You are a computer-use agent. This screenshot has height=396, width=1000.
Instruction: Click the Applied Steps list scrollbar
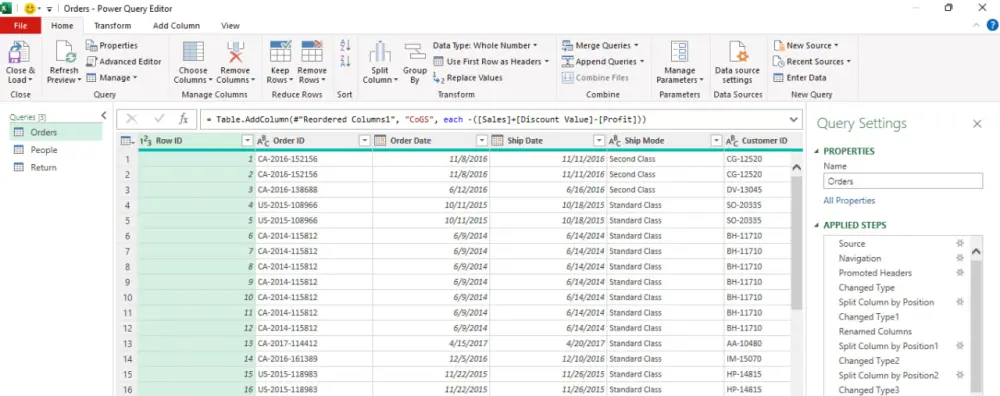(976, 325)
